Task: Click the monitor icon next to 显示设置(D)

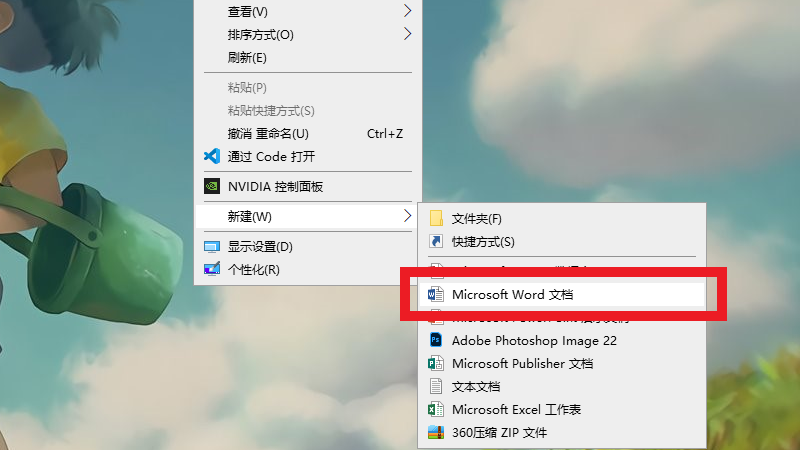Action: coord(211,247)
